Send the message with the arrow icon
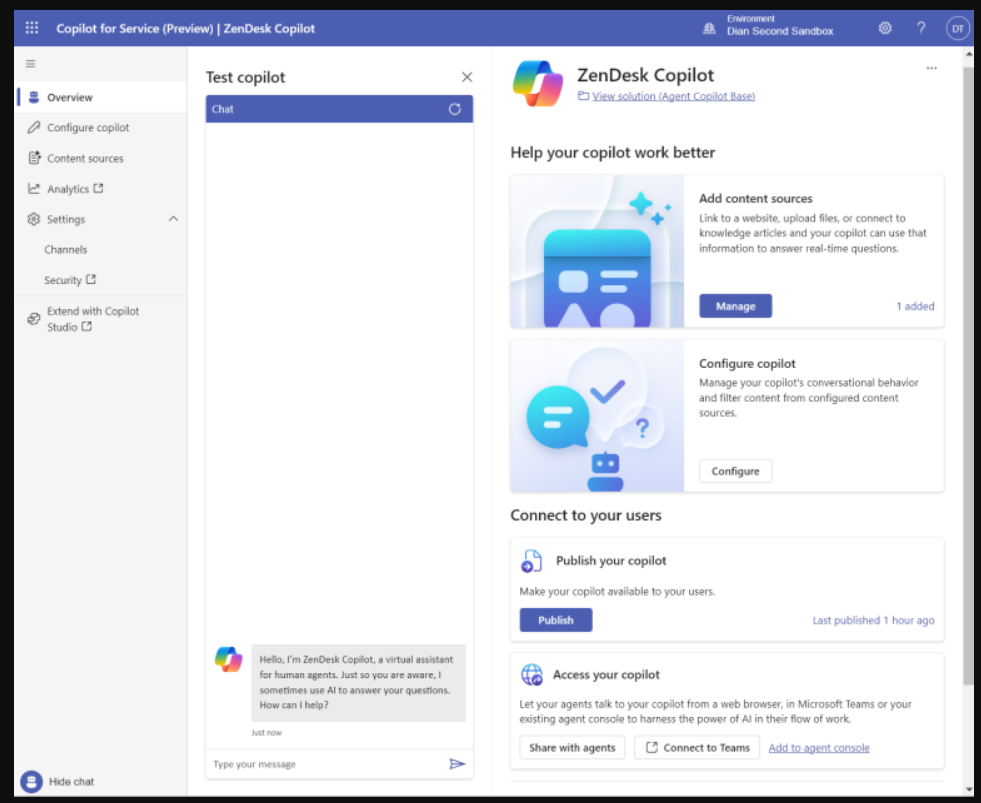Screen dimensions: 981x803 click(x=457, y=764)
